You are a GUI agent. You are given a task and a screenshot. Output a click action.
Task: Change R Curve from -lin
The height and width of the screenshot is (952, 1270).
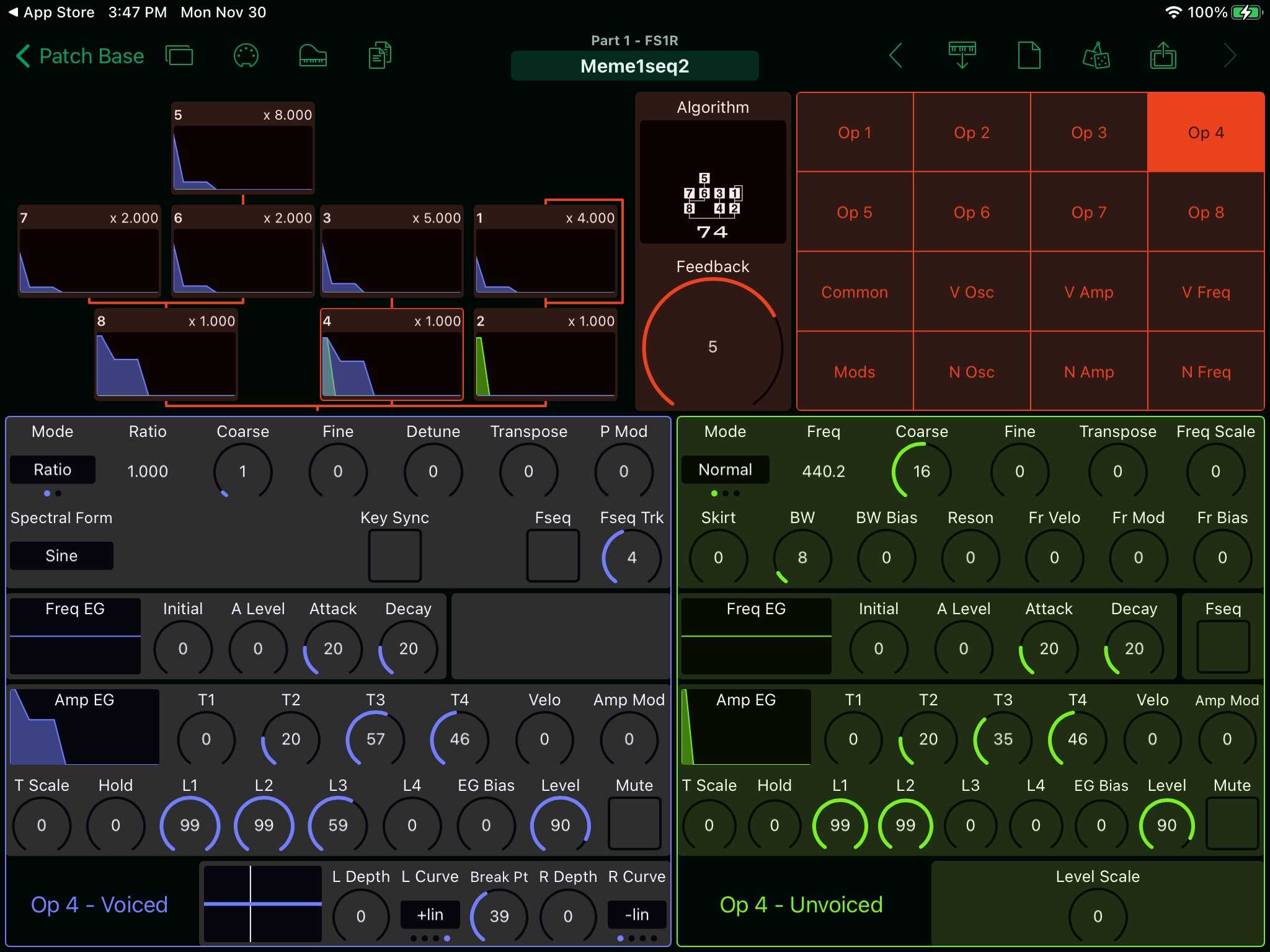[637, 915]
